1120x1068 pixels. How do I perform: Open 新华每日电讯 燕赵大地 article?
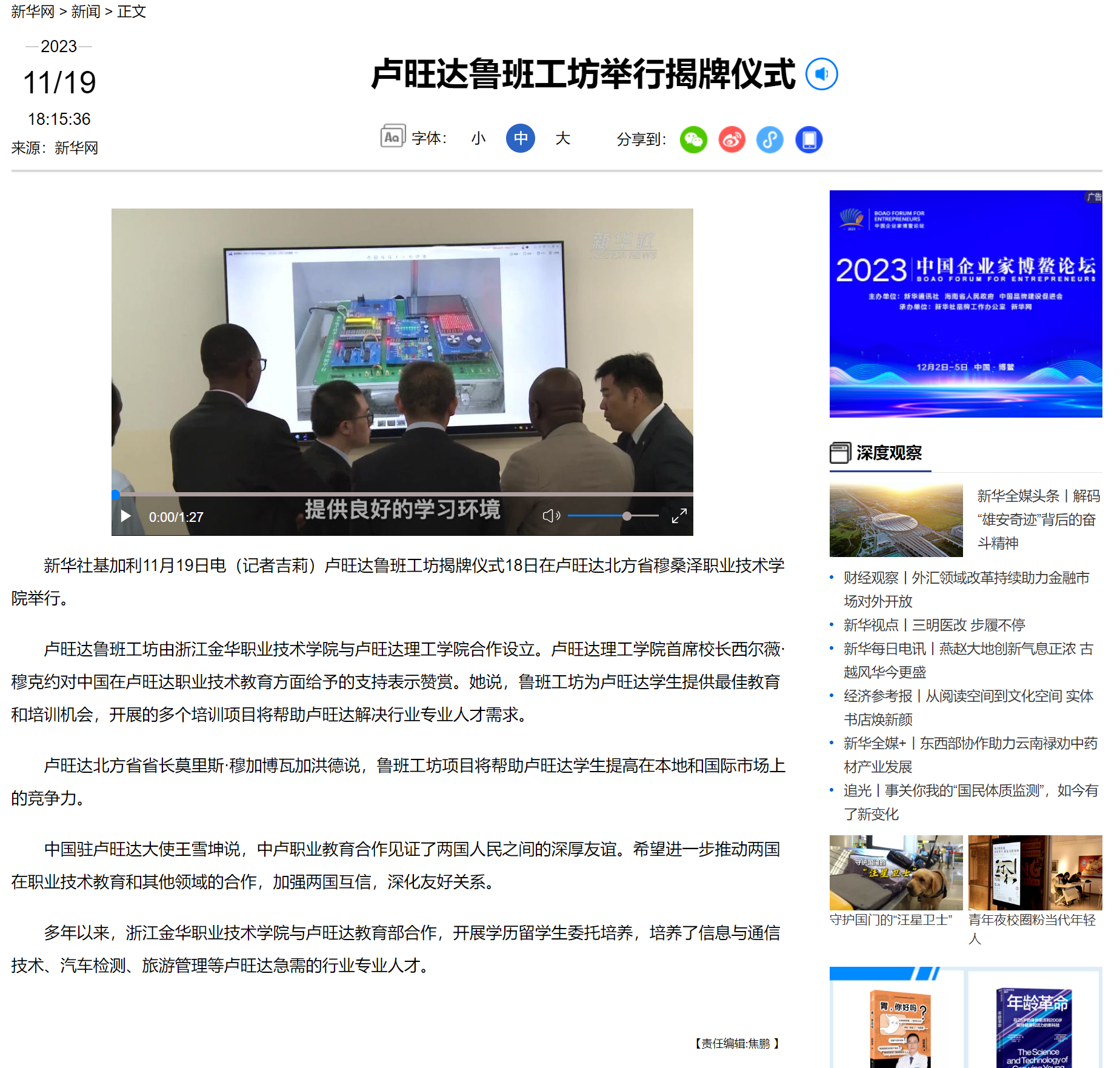(x=968, y=661)
